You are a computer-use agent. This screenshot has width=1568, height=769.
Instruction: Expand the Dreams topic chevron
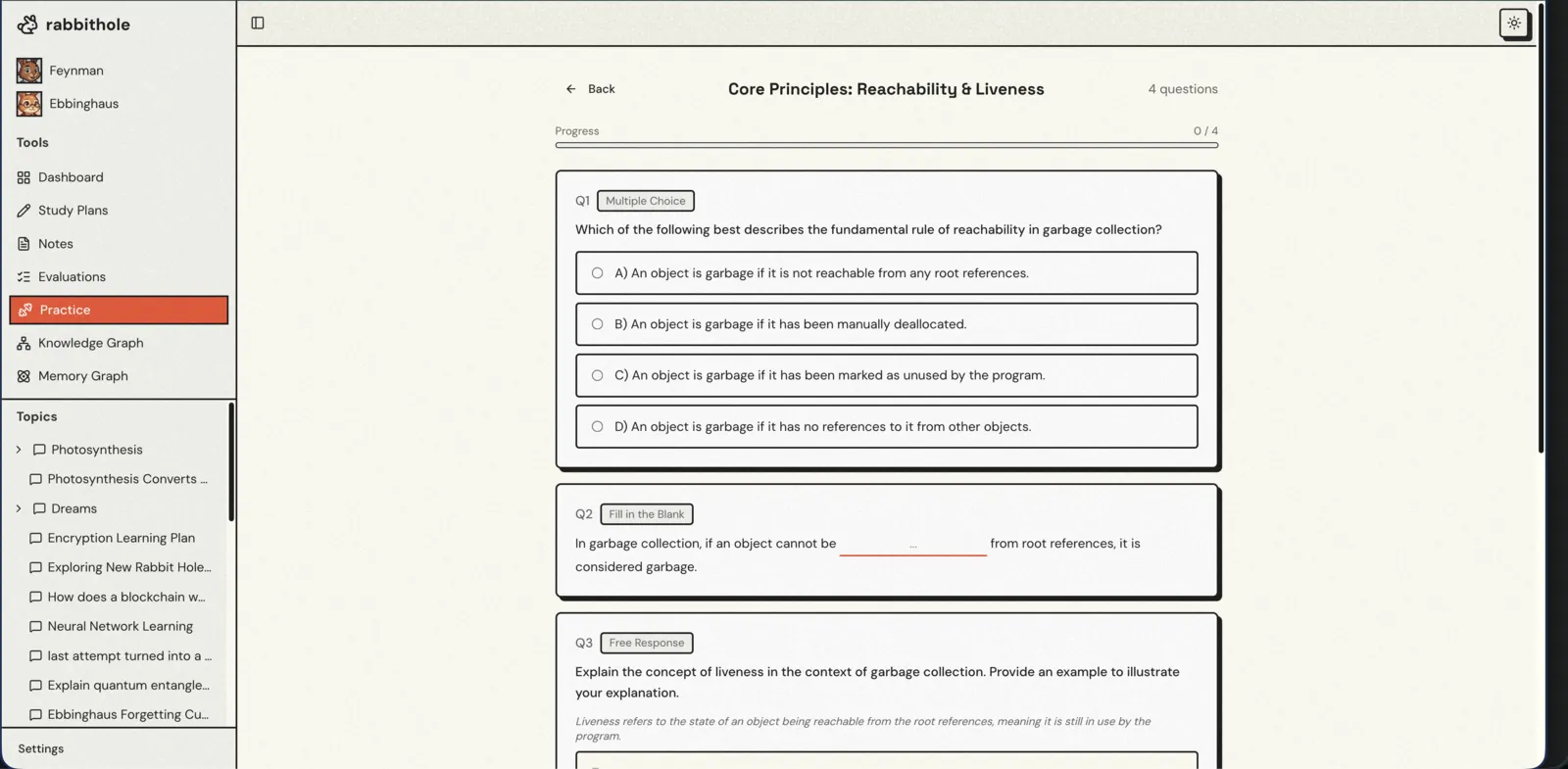(19, 508)
